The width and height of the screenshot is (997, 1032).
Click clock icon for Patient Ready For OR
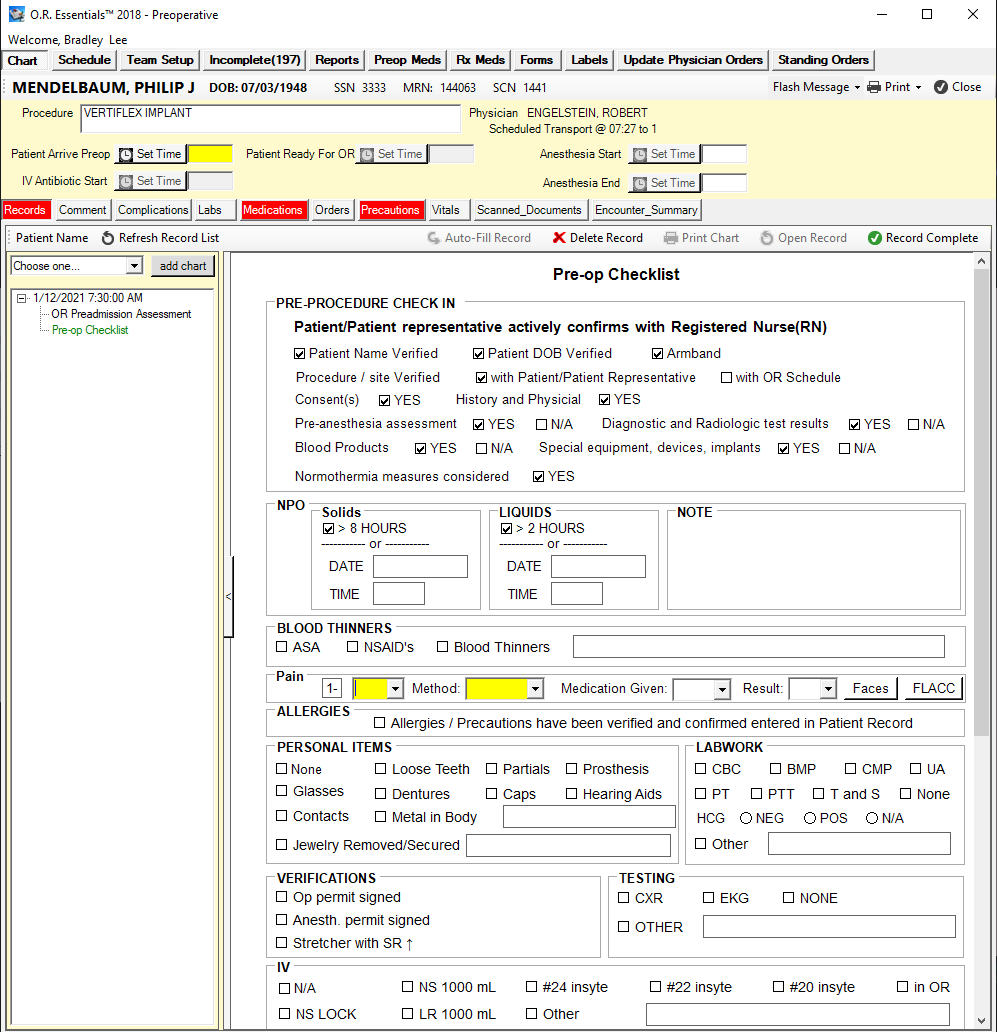[367, 155]
